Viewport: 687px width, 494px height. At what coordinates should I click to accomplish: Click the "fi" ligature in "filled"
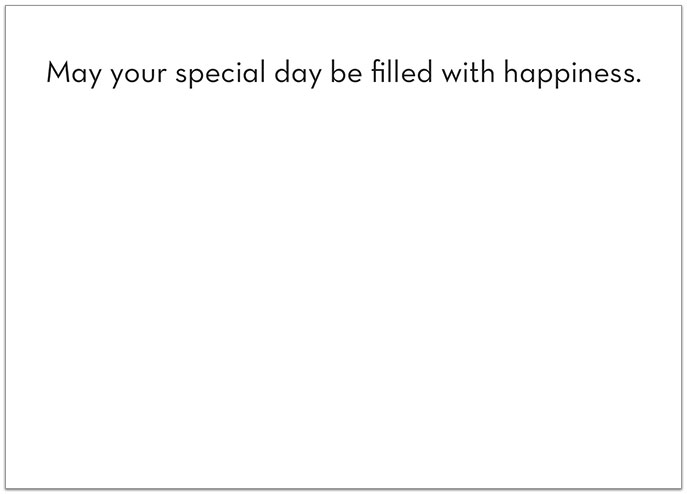coord(379,71)
